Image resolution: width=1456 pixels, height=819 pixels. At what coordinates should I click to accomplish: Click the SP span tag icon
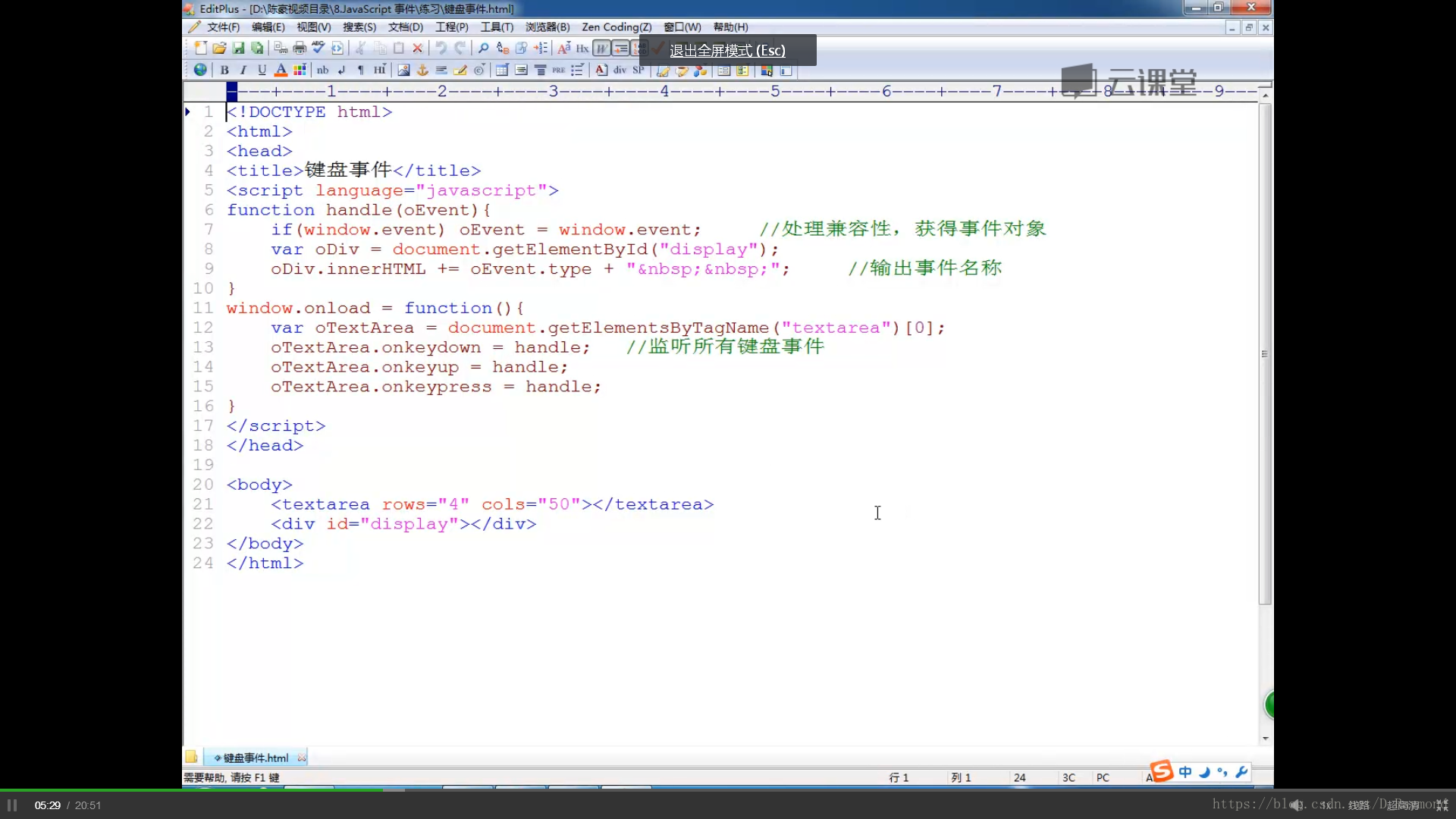tap(639, 70)
